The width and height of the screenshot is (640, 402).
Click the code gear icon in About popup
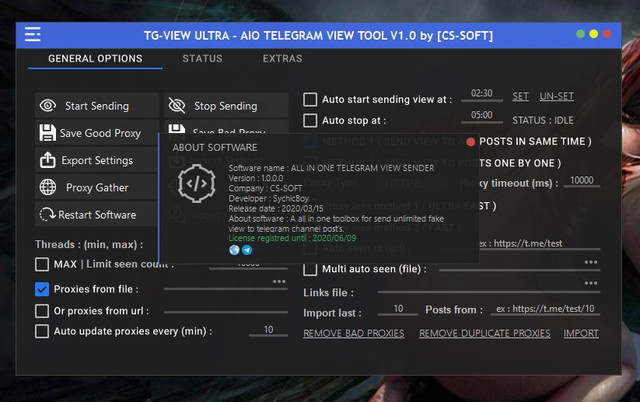pyautogui.click(x=196, y=184)
